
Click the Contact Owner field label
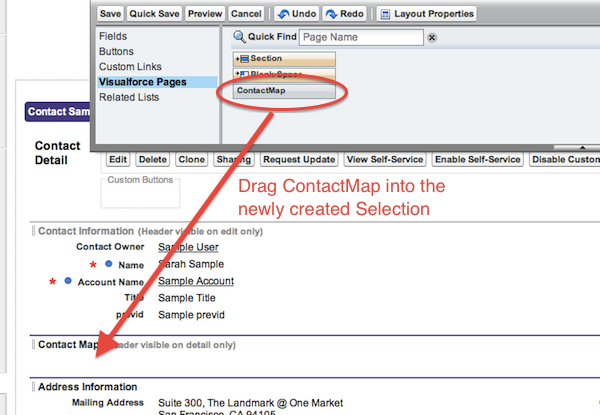(x=110, y=247)
